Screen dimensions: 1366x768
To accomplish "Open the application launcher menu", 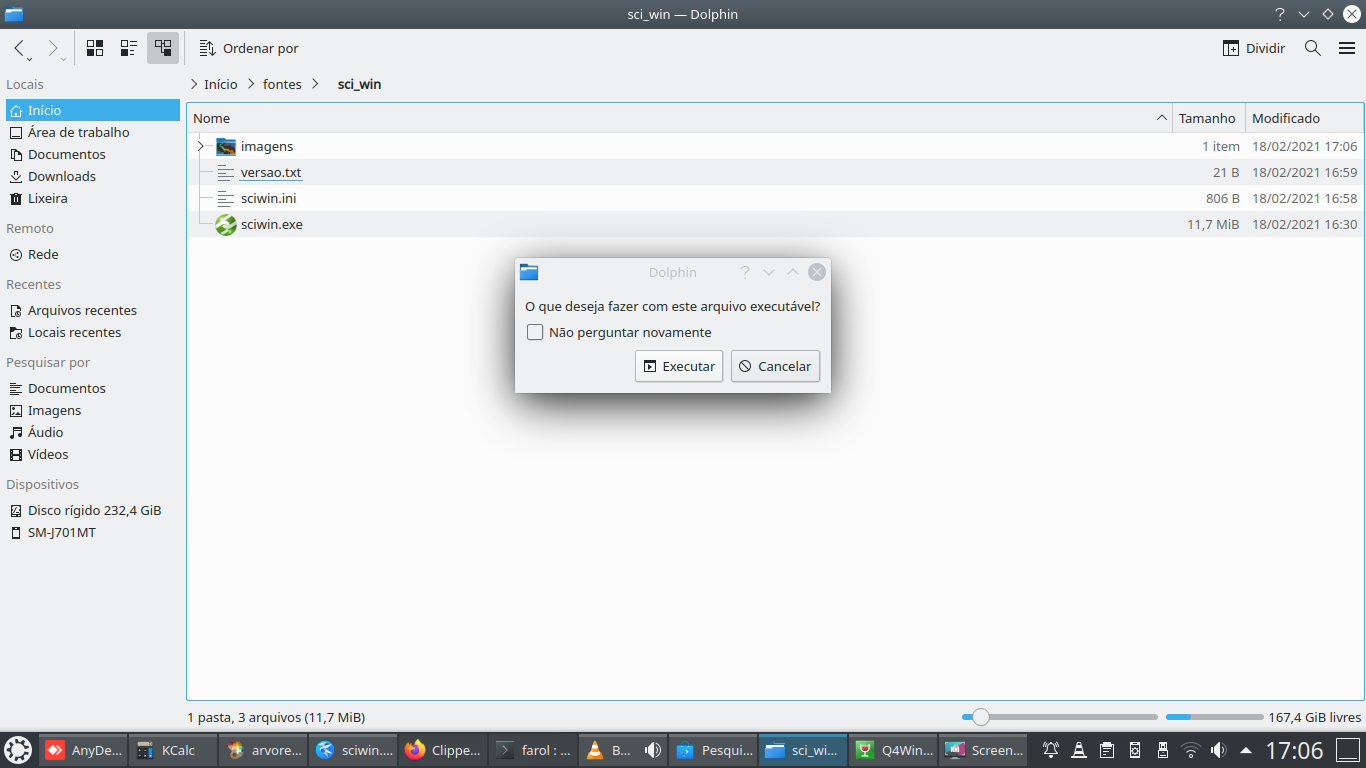I will [18, 750].
